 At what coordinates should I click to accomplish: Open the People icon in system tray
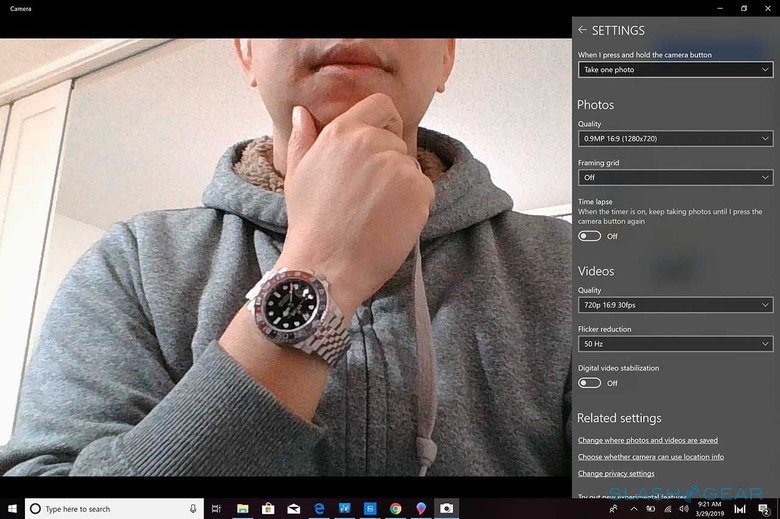tap(613, 509)
